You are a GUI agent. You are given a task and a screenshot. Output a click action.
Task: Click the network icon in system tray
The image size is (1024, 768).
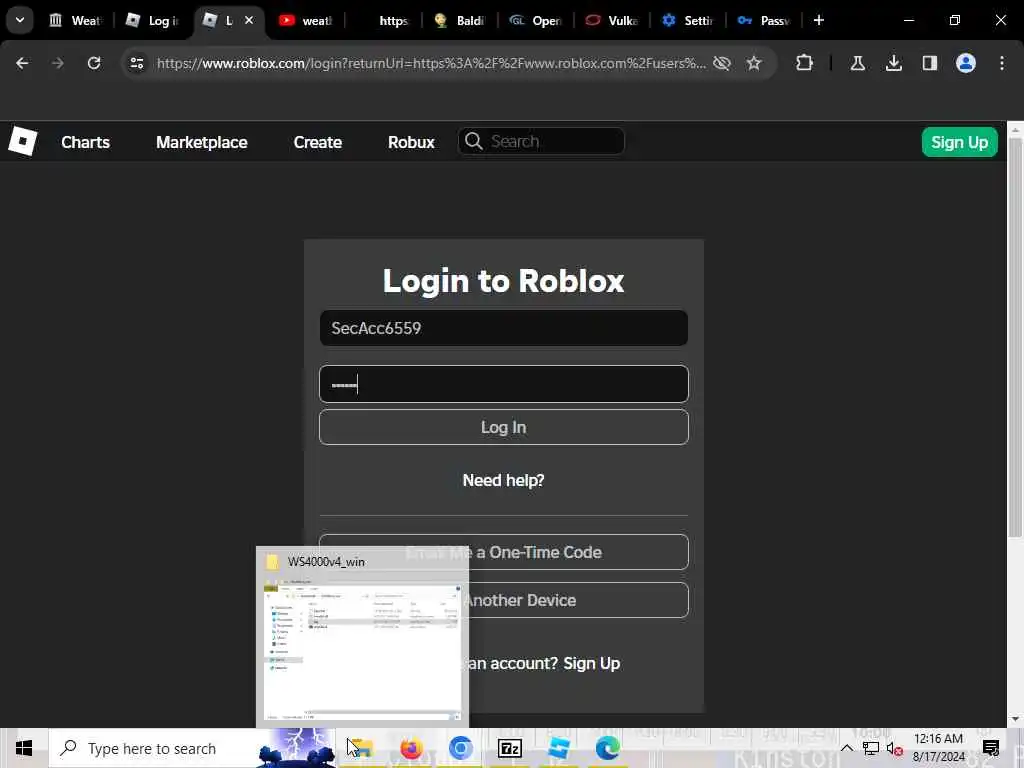click(x=871, y=748)
